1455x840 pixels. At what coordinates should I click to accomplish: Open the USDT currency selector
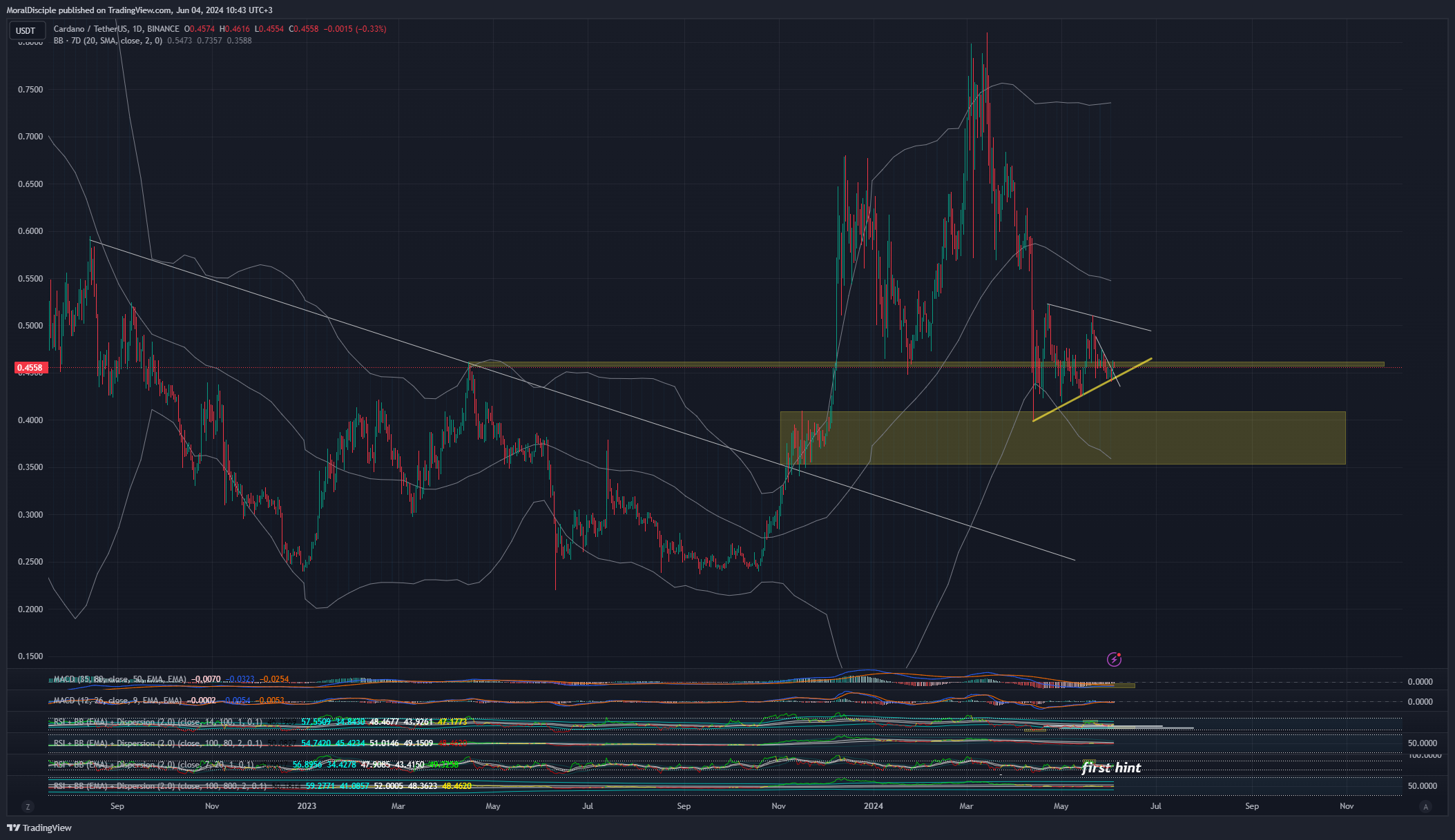(27, 30)
